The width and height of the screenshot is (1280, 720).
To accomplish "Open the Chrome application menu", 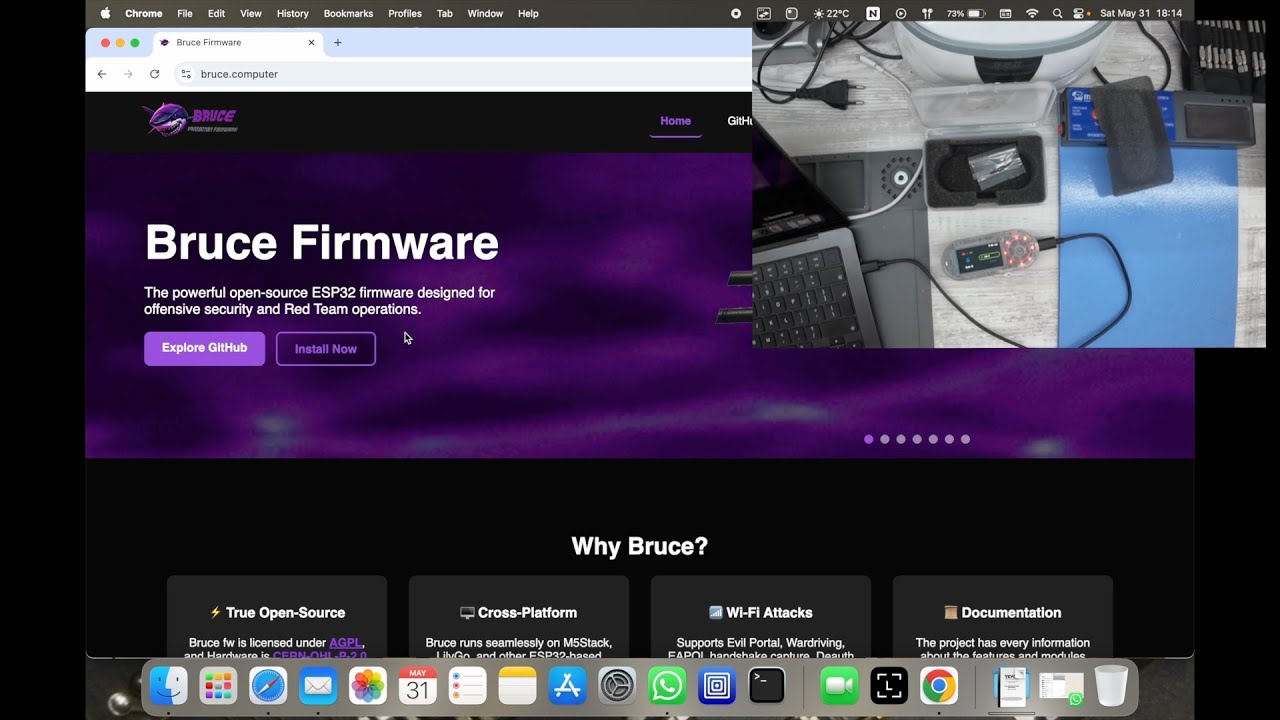I will (x=143, y=13).
